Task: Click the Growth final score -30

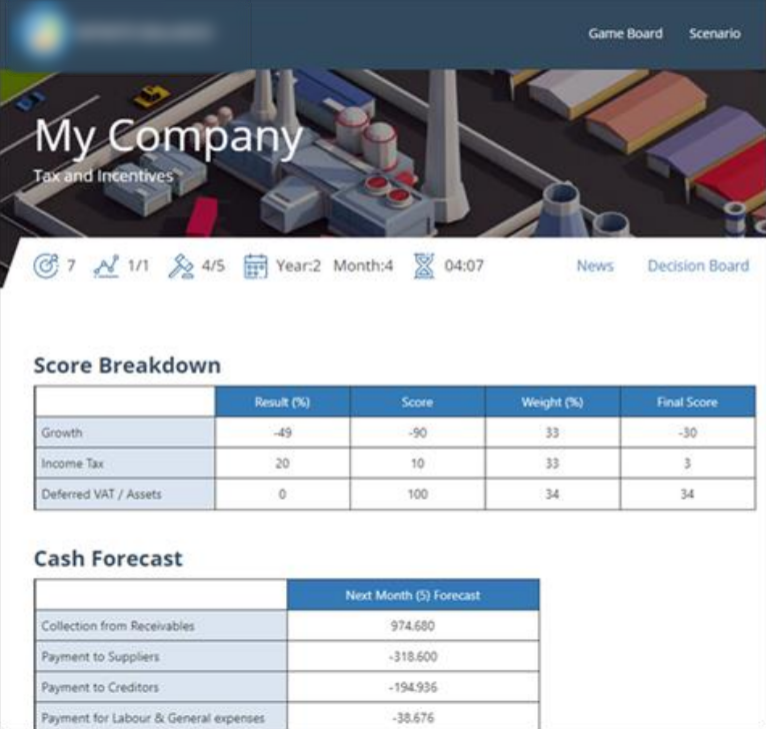Action: pyautogui.click(x=687, y=433)
